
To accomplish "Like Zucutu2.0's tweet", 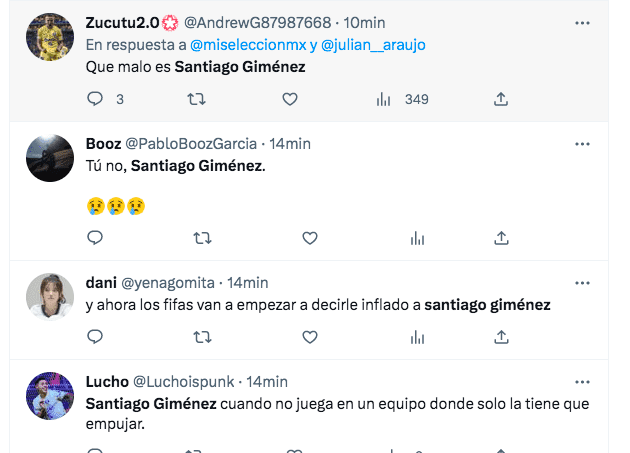I will 289,99.
